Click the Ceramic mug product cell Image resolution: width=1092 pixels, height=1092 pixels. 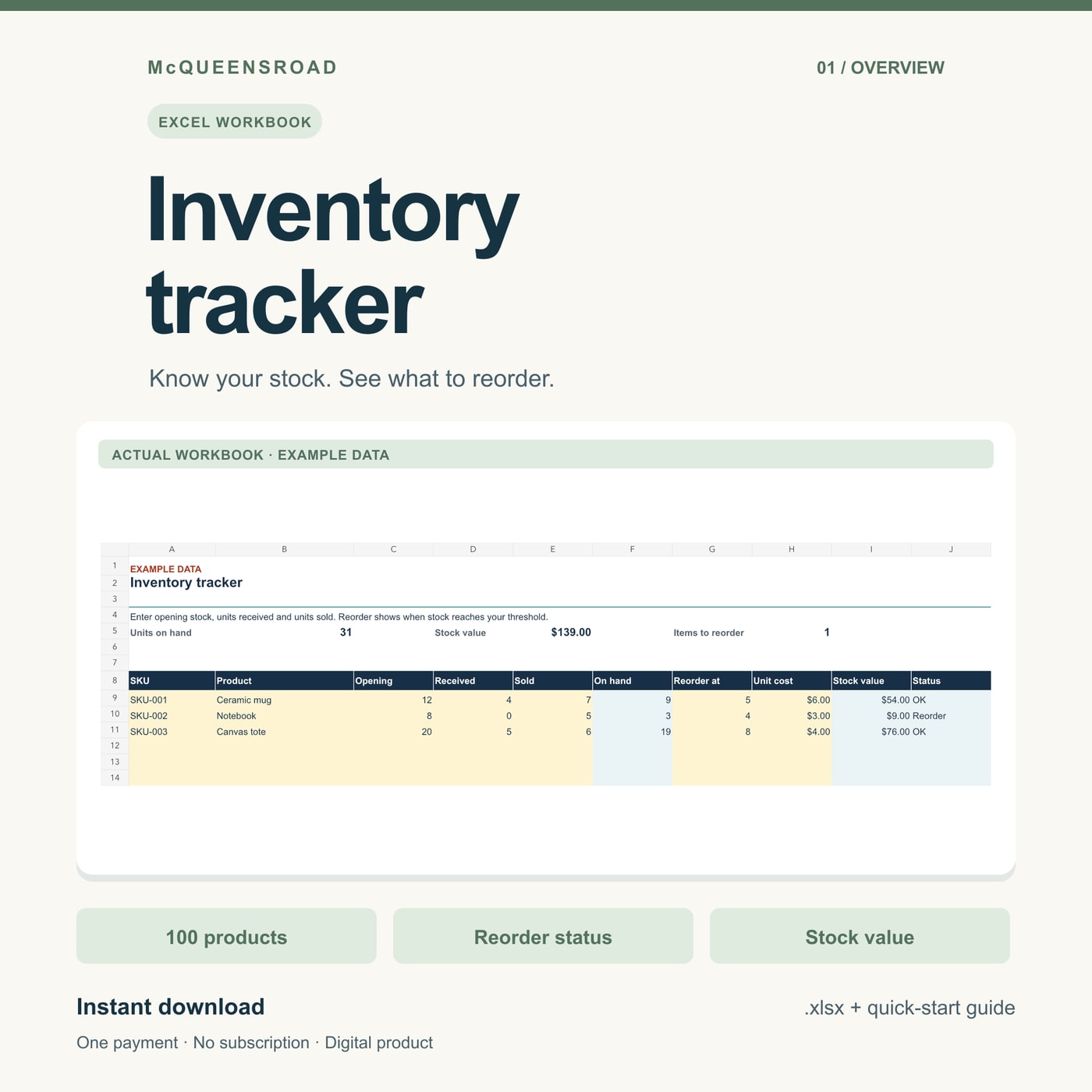pyautogui.click(x=285, y=700)
